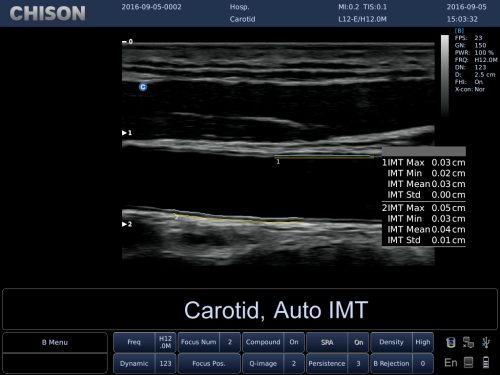Click the grayscale bar beside the image
Image resolution: width=500 pixels, height=375 pixels.
click(445, 75)
